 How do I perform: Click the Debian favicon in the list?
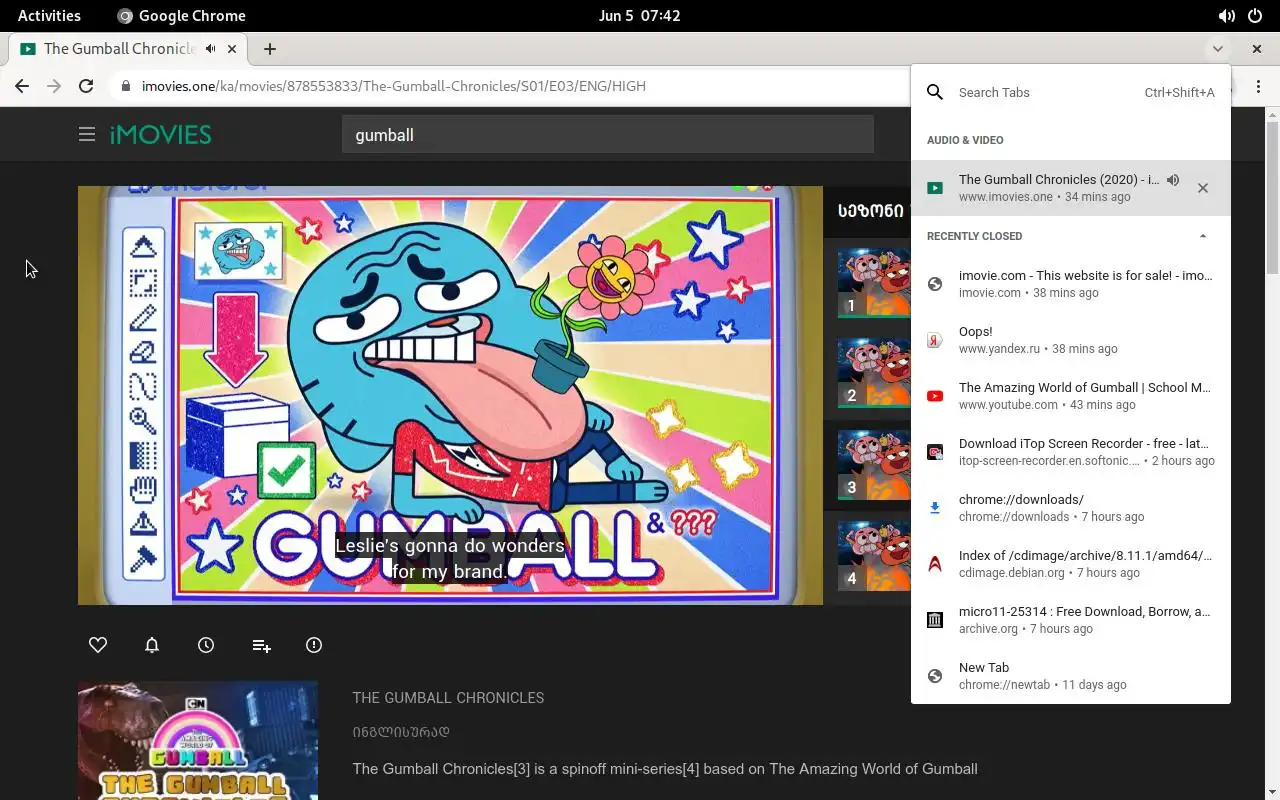point(935,564)
